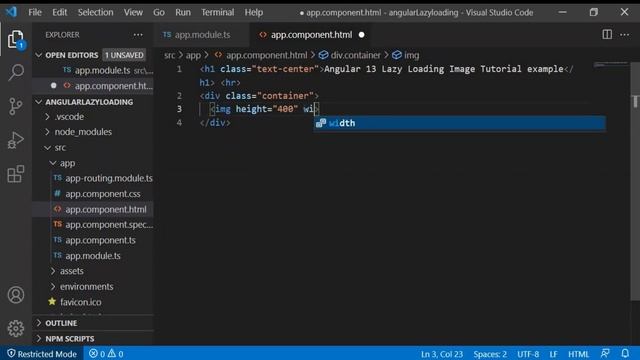Image resolution: width=640 pixels, height=360 pixels.
Task: Go to line via Ln 3, Col 23
Action: (442, 354)
